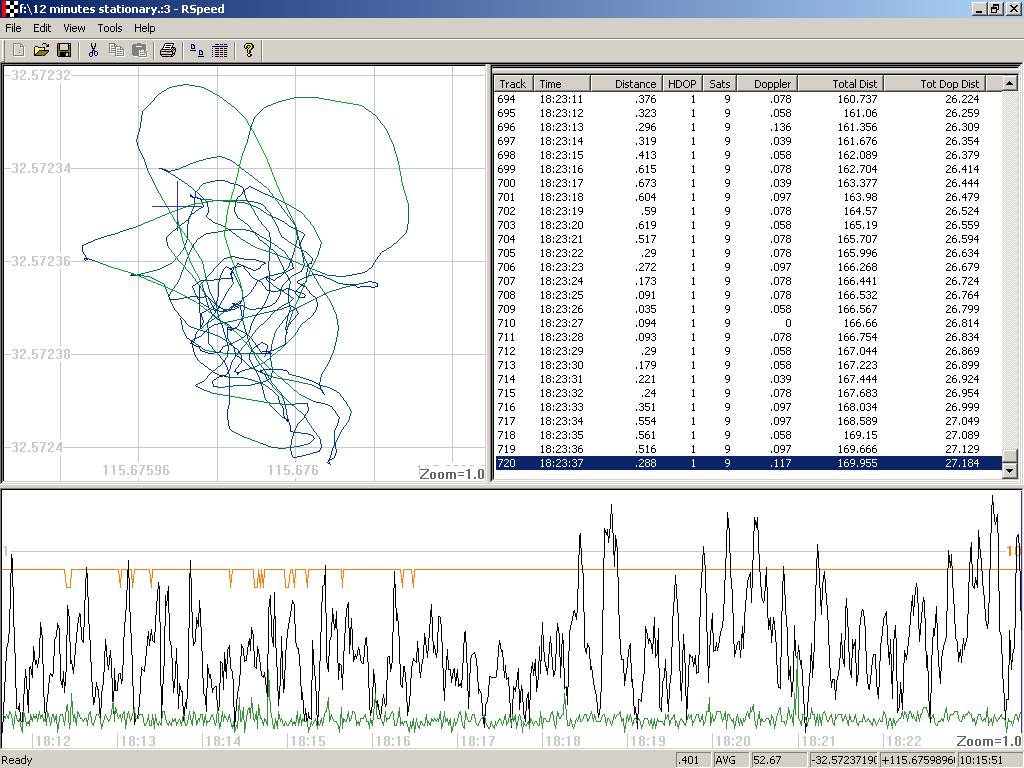
Task: Click the data table grid toolbar icon
Action: point(220,50)
